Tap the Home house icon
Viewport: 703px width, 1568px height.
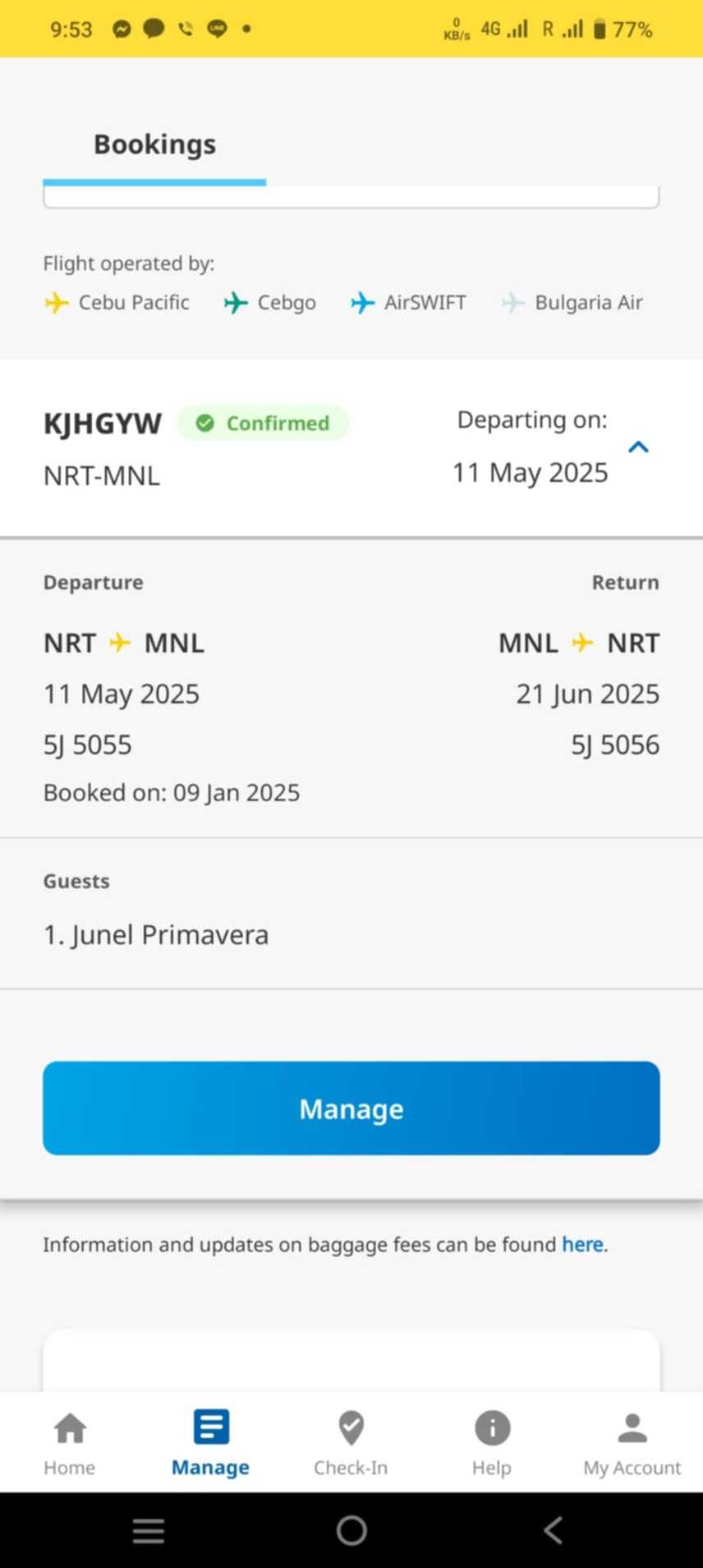70,1428
